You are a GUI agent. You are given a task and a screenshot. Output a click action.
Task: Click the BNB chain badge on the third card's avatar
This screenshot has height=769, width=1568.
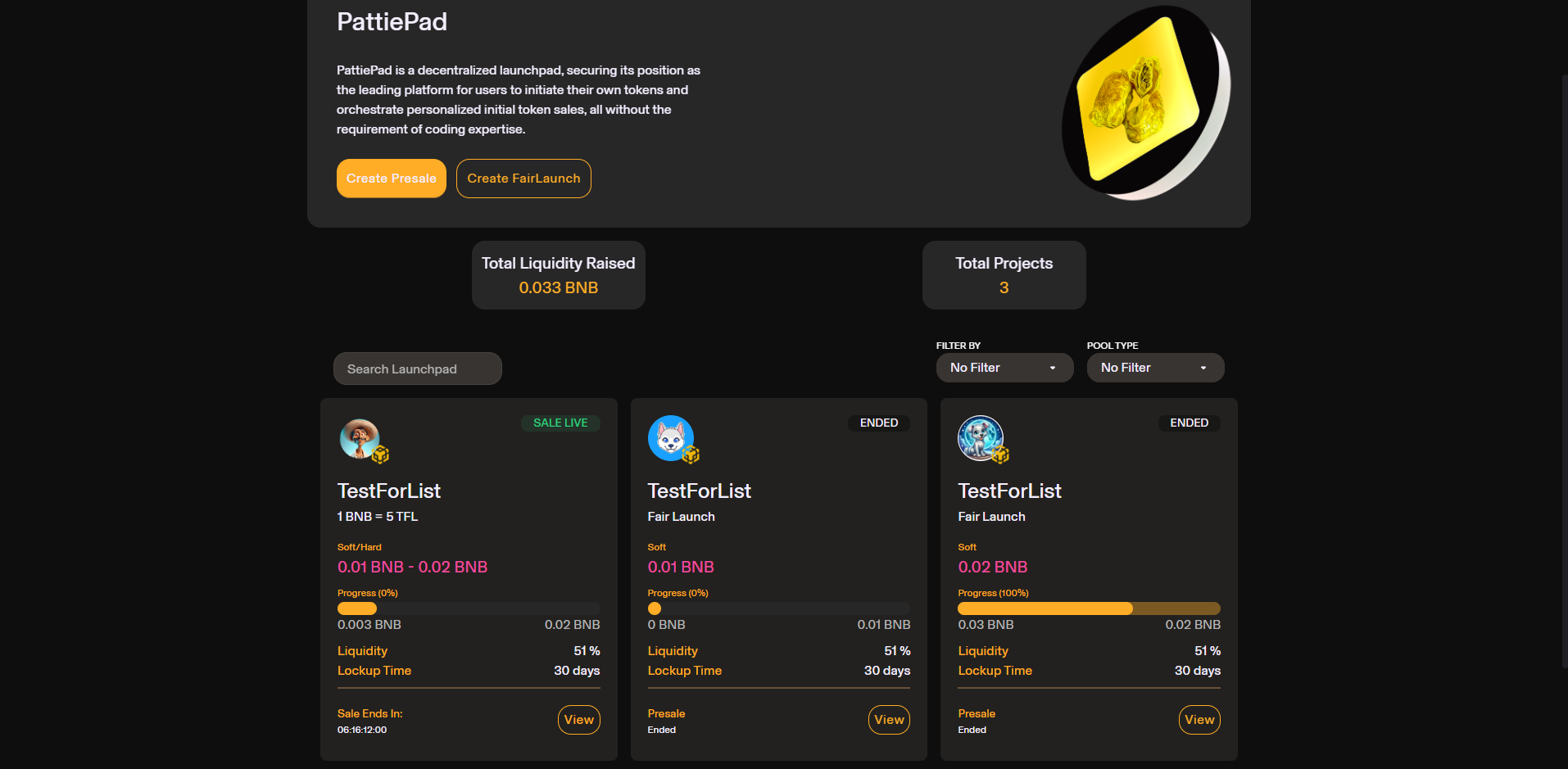(1000, 455)
